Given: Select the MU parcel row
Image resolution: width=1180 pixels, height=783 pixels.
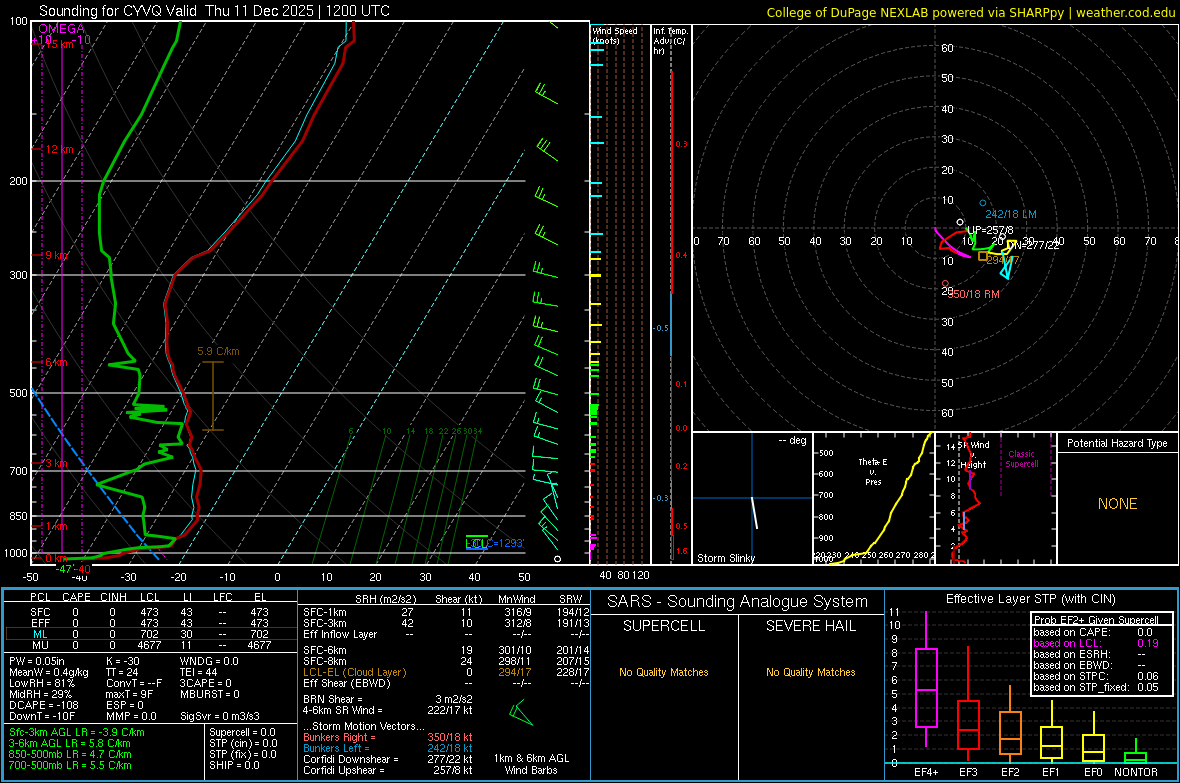Looking at the screenshot, I should click(x=151, y=645).
